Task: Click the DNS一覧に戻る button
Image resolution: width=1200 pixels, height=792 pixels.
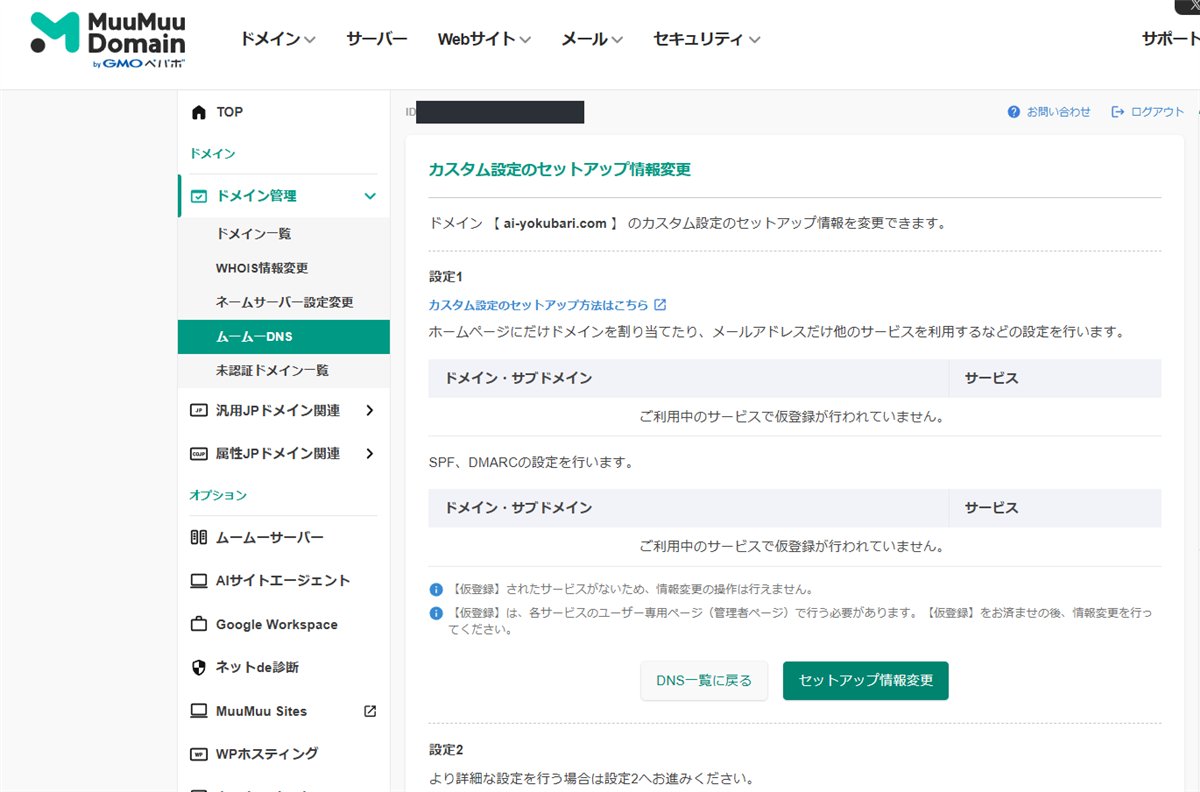Action: (704, 681)
